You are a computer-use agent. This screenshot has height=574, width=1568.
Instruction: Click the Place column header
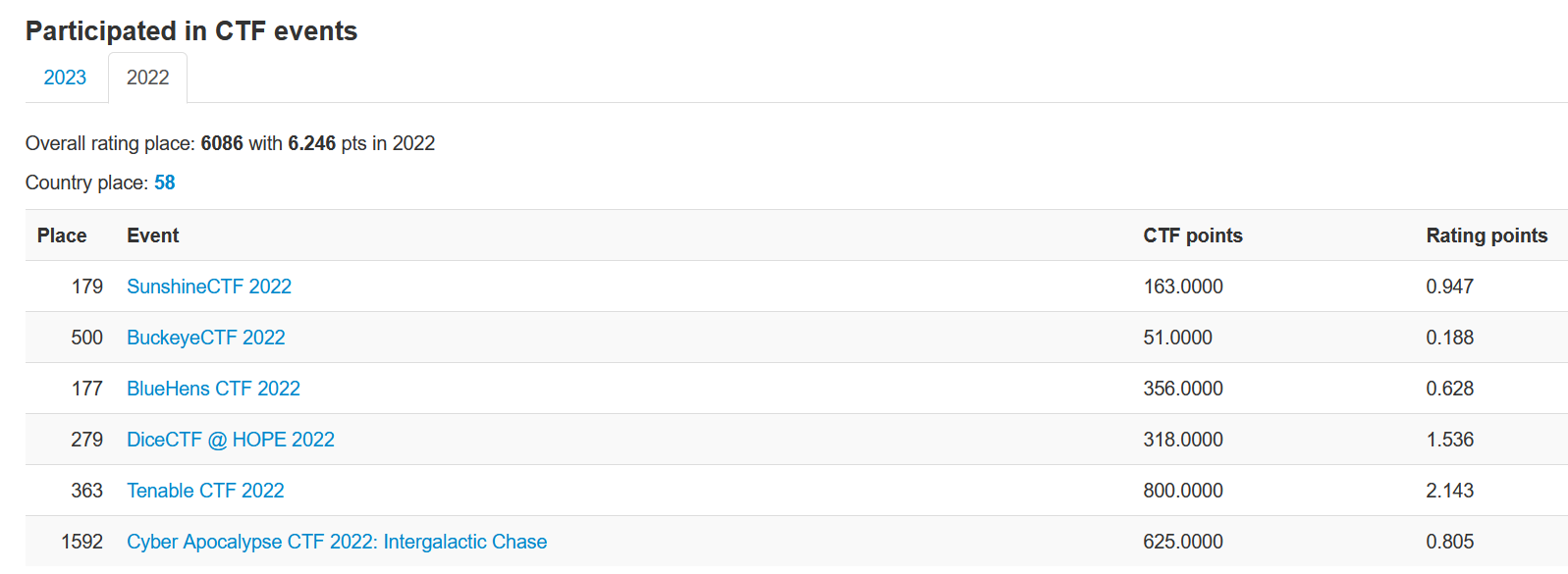pyautogui.click(x=62, y=235)
